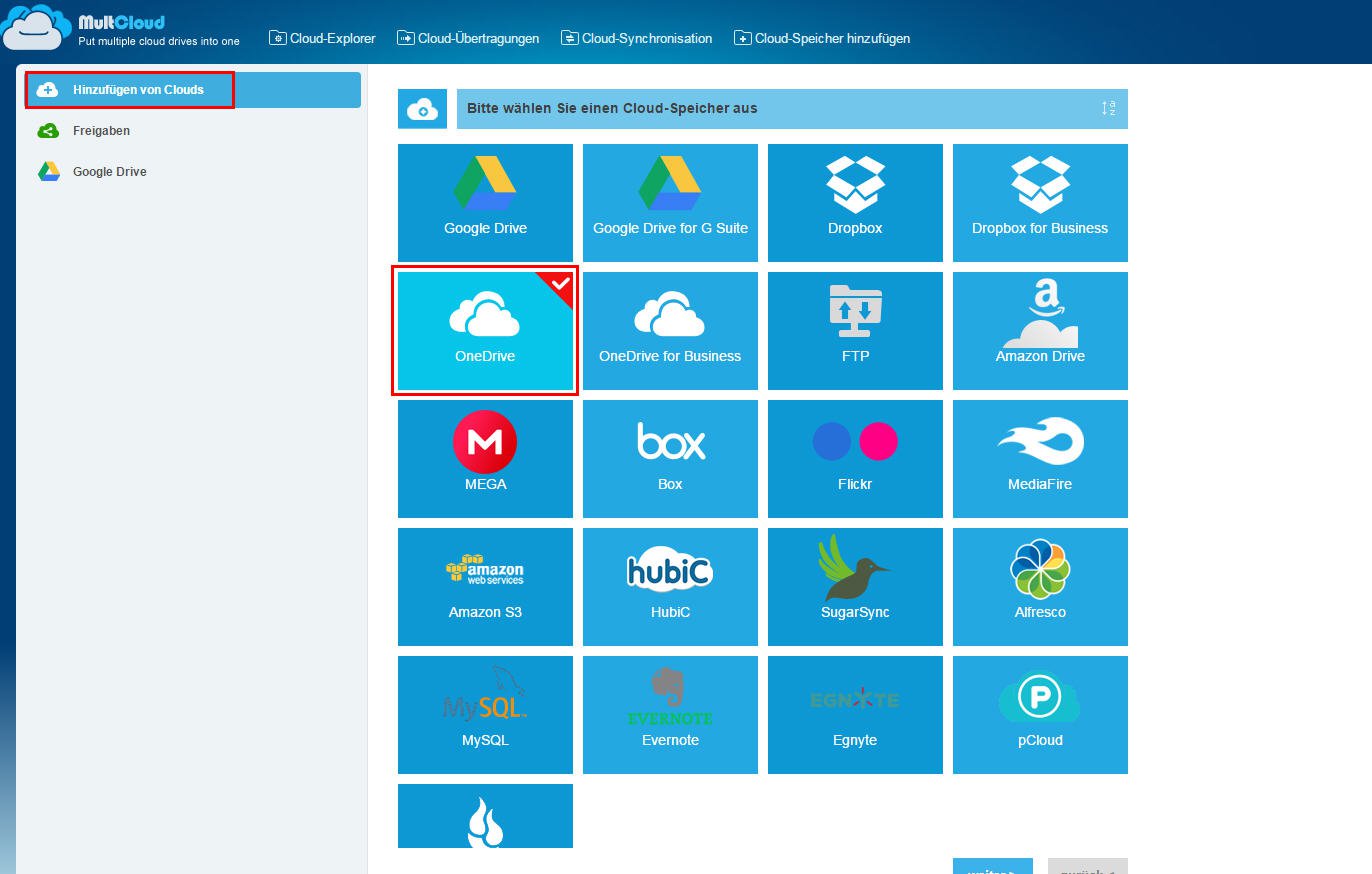Pick the HubiC tile
This screenshot has width=1372, height=874.
670,587
